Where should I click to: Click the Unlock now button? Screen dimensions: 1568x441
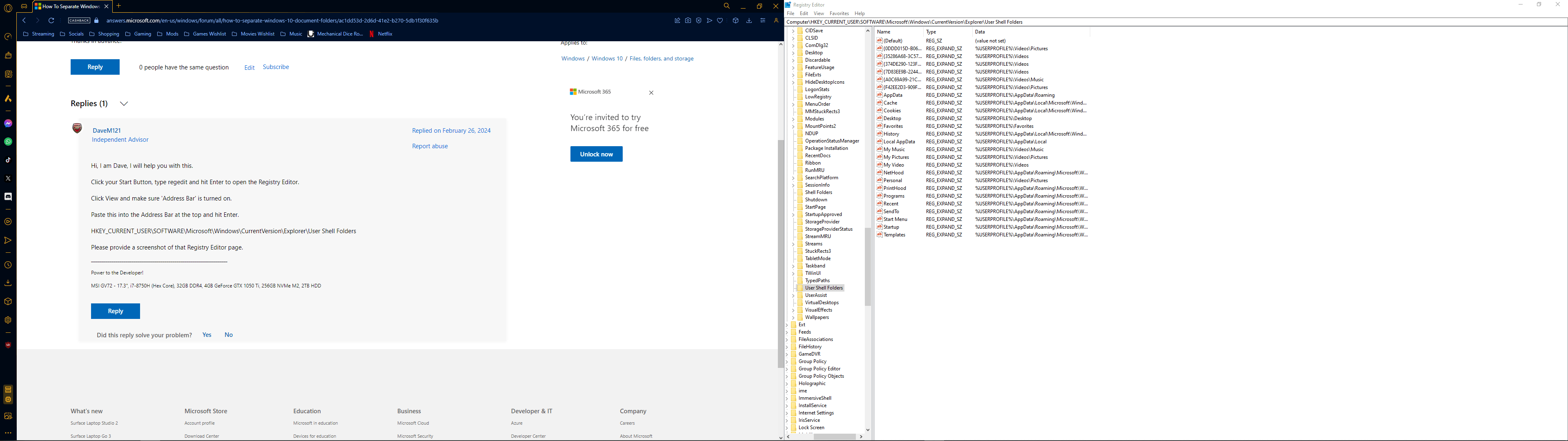(596, 154)
